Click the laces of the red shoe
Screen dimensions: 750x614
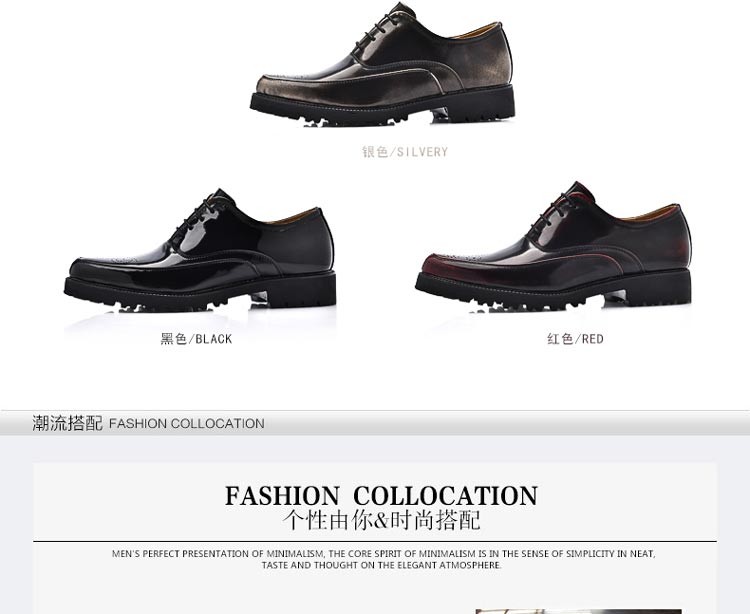pyautogui.click(x=551, y=214)
